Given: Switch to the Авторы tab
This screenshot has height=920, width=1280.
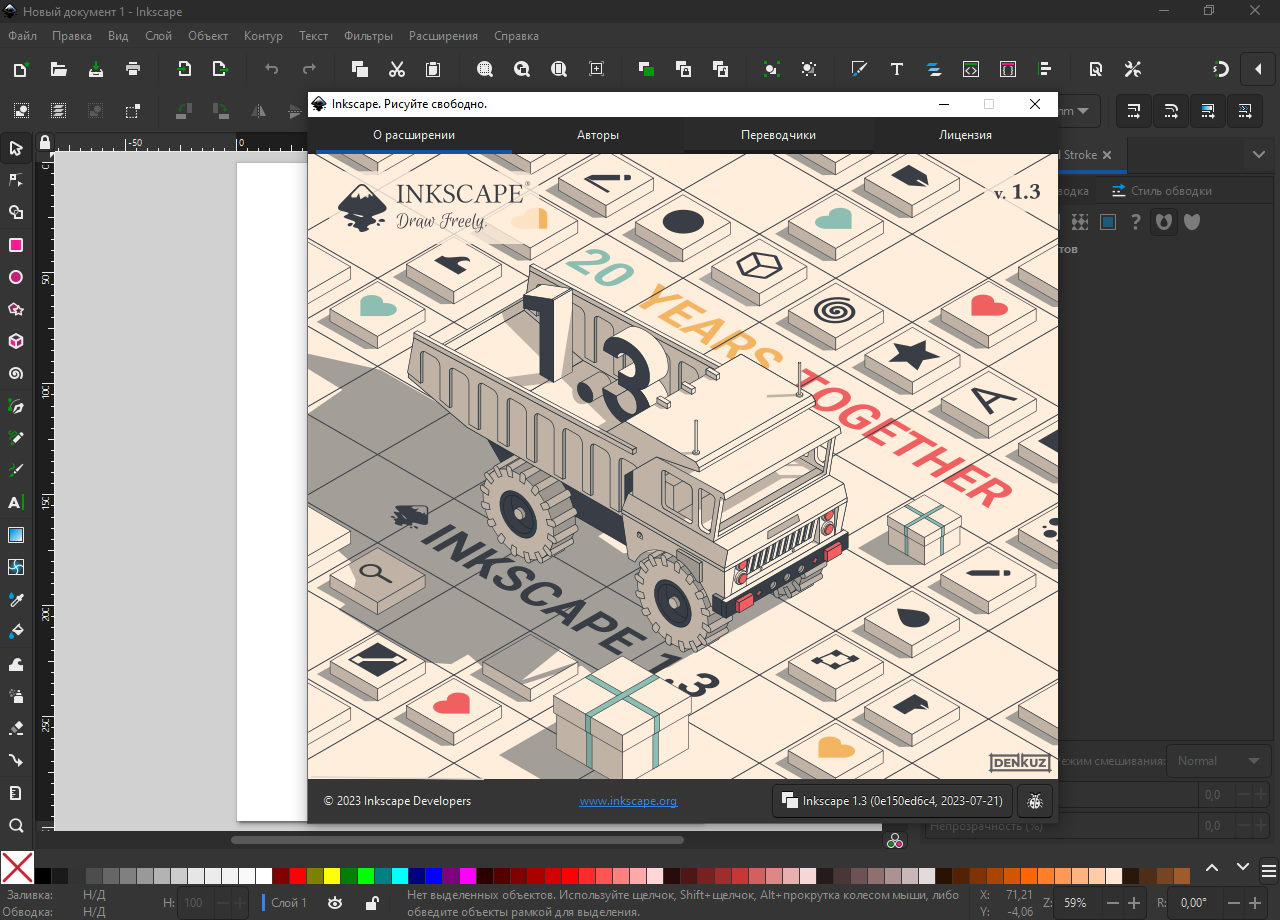Looking at the screenshot, I should pos(598,135).
